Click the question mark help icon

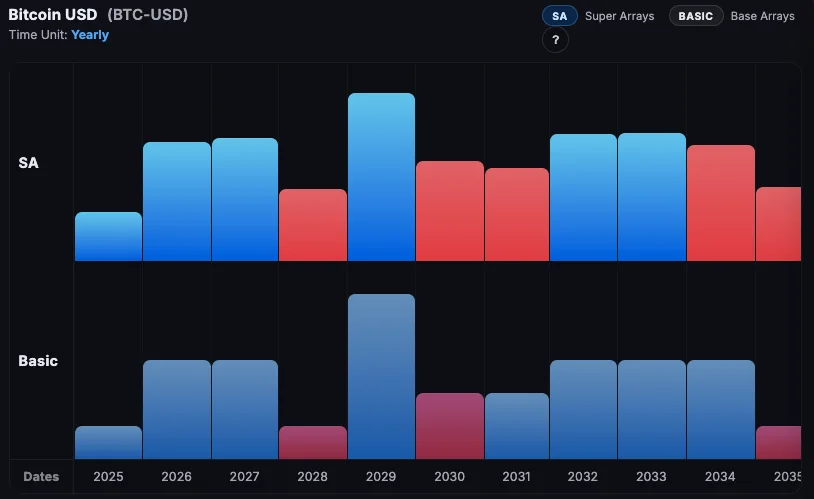point(556,40)
